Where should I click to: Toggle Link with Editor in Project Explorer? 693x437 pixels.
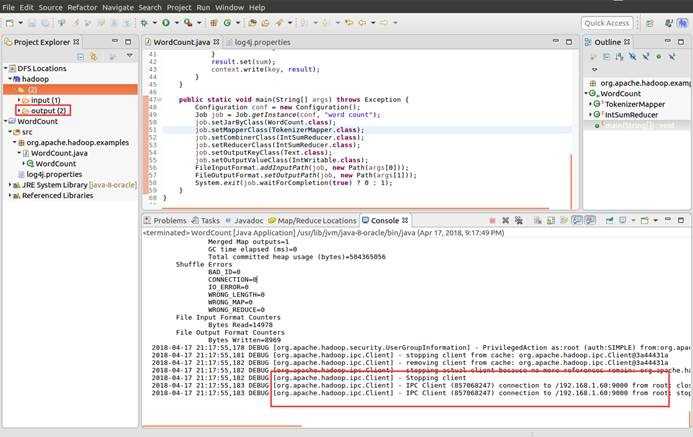tap(93, 57)
